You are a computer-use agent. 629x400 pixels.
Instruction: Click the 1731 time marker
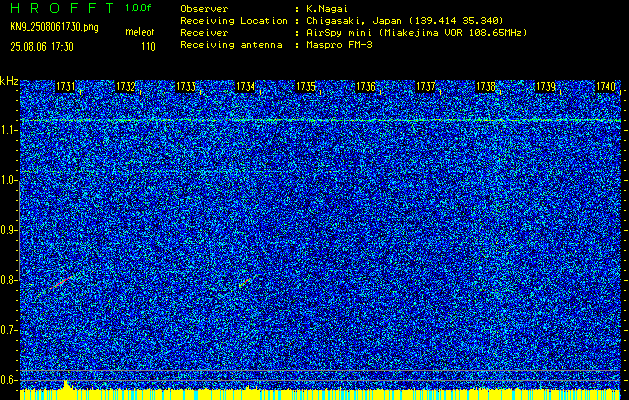point(65,87)
